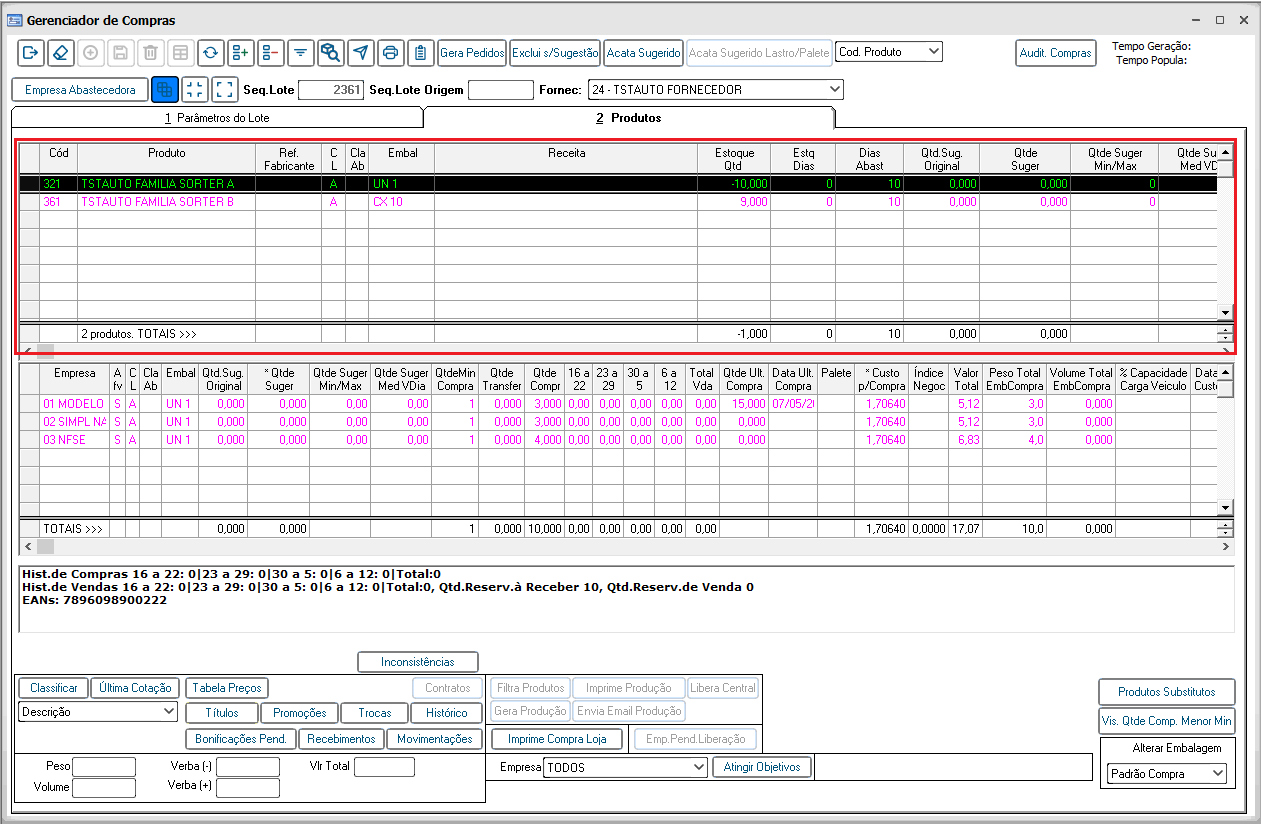Expand the Fornec supplier dropdown

tap(715, 90)
